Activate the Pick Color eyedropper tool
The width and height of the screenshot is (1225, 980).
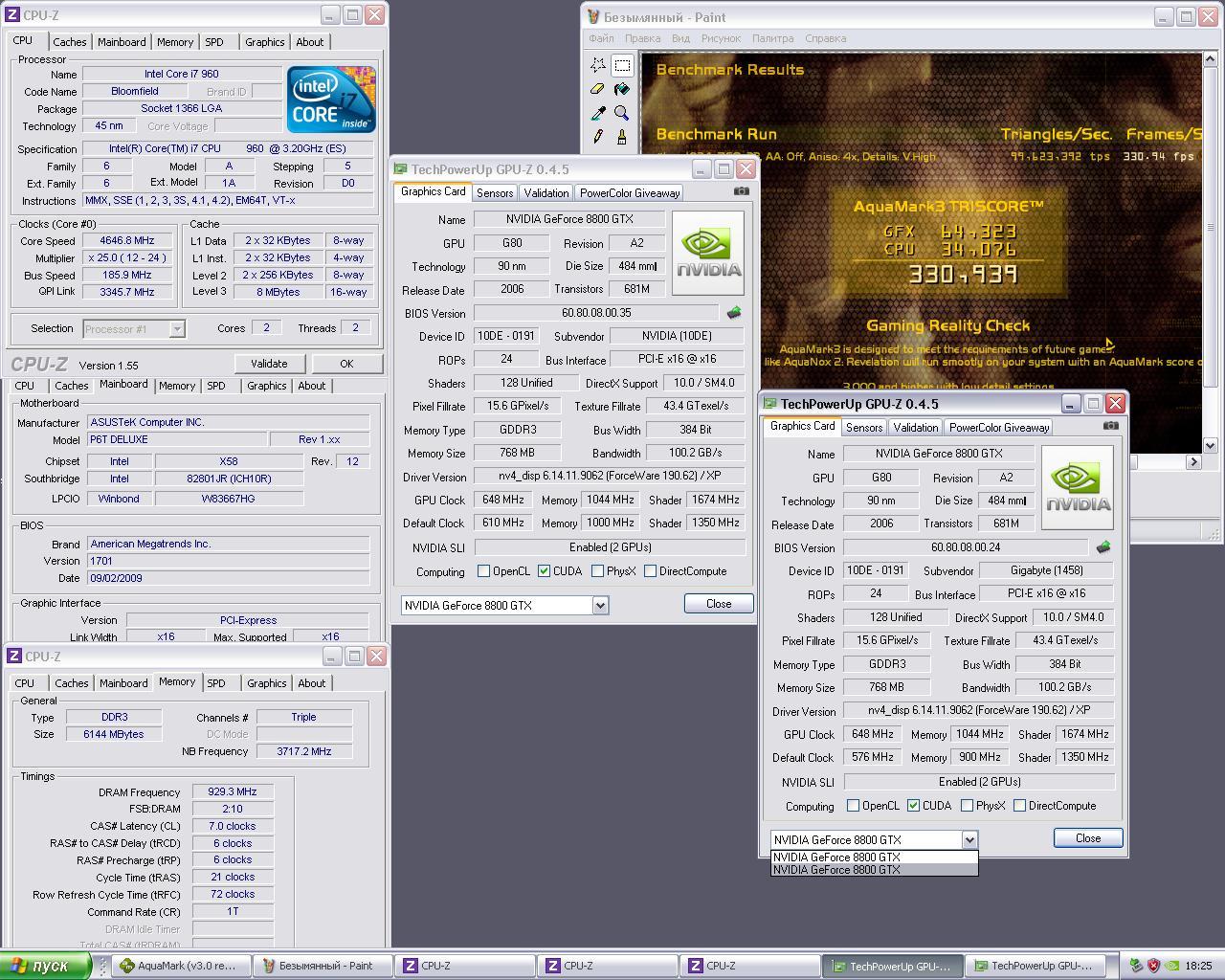[x=598, y=113]
